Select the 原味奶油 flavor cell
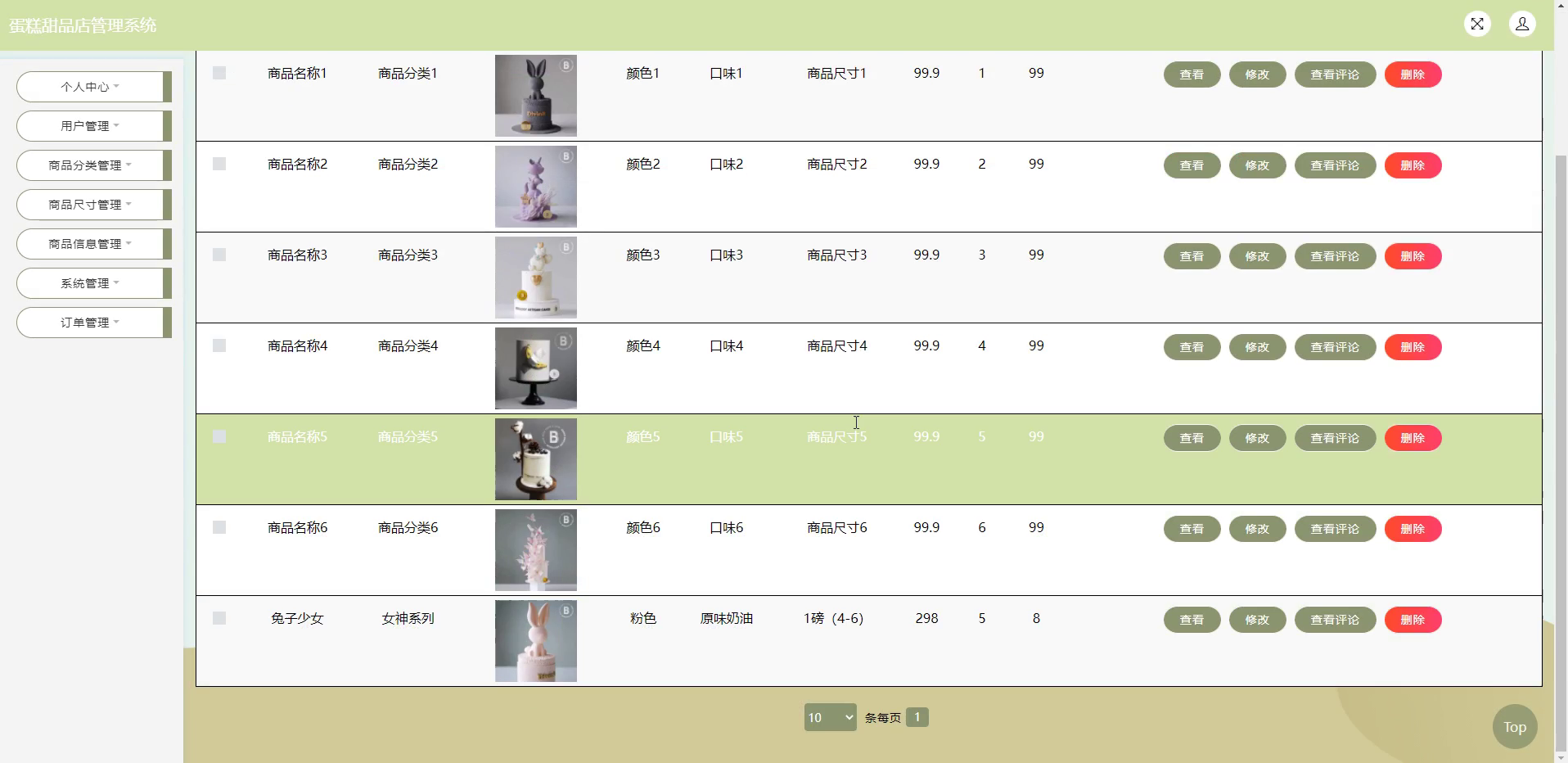 coord(727,618)
